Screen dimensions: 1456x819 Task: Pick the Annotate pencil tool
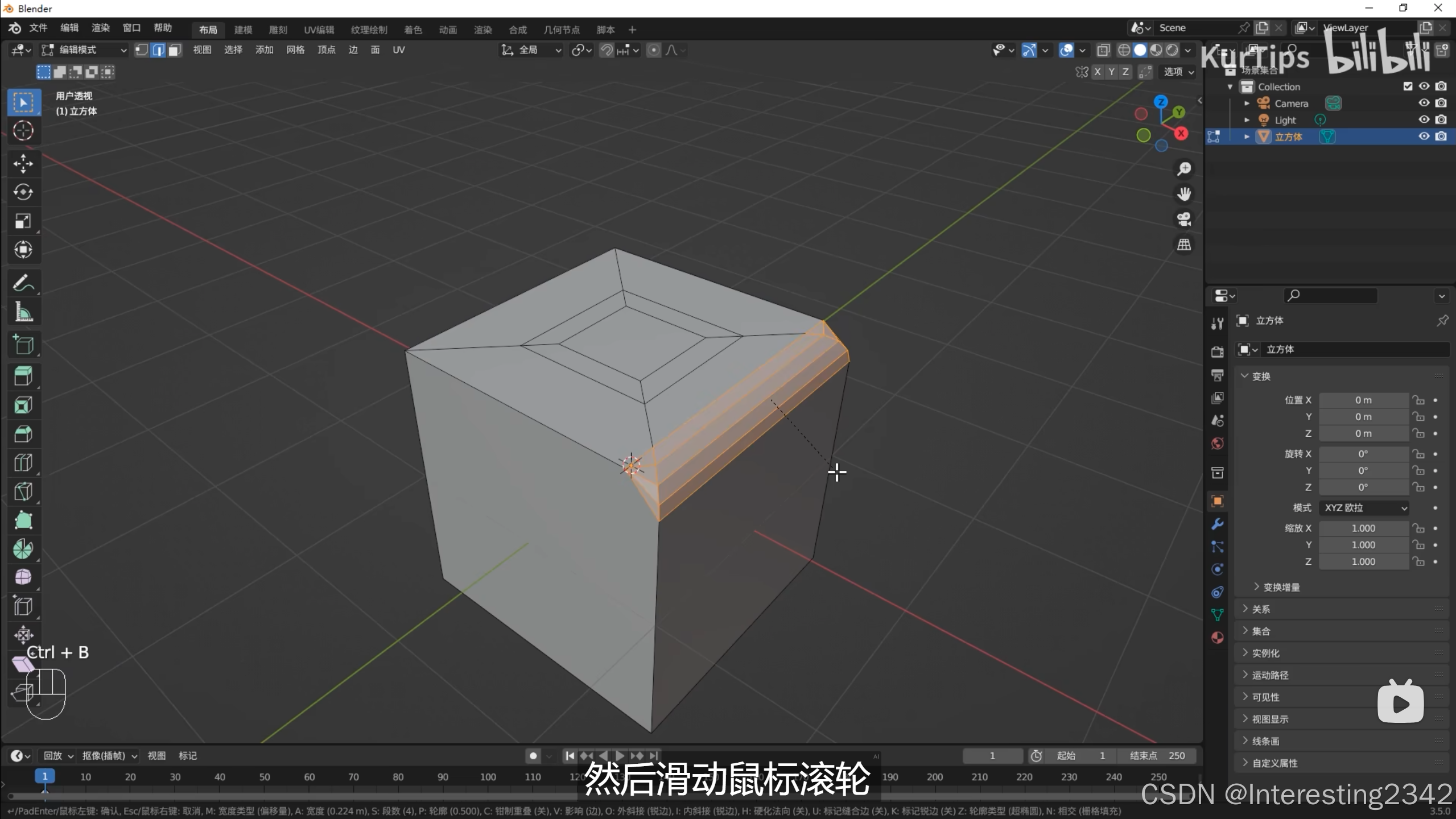23,283
